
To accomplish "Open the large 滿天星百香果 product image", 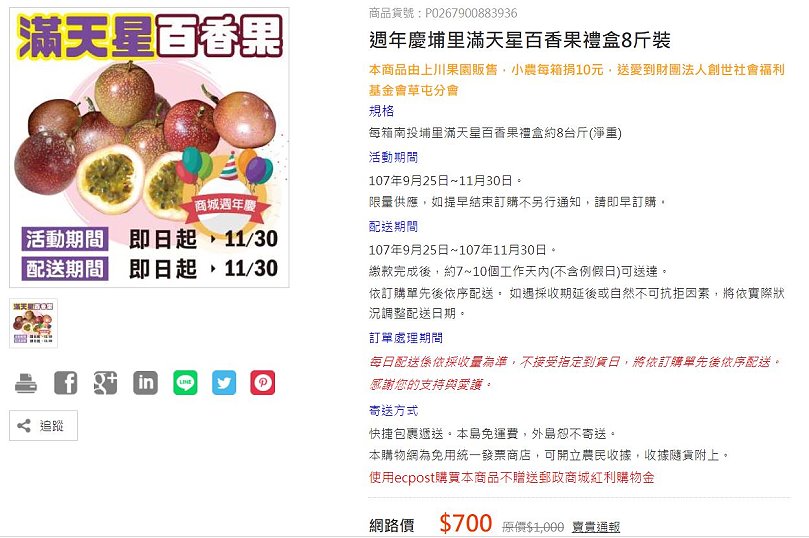I will [x=149, y=148].
